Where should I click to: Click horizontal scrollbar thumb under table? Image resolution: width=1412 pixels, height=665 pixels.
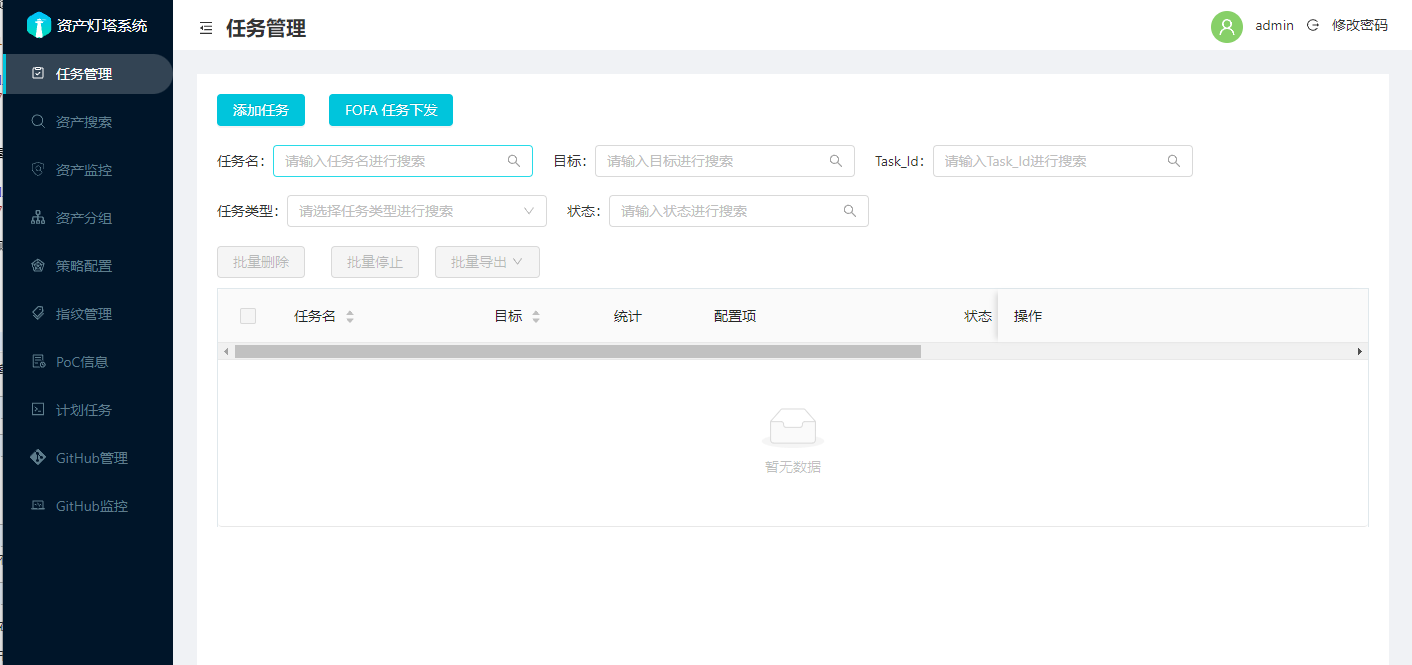[x=578, y=351]
